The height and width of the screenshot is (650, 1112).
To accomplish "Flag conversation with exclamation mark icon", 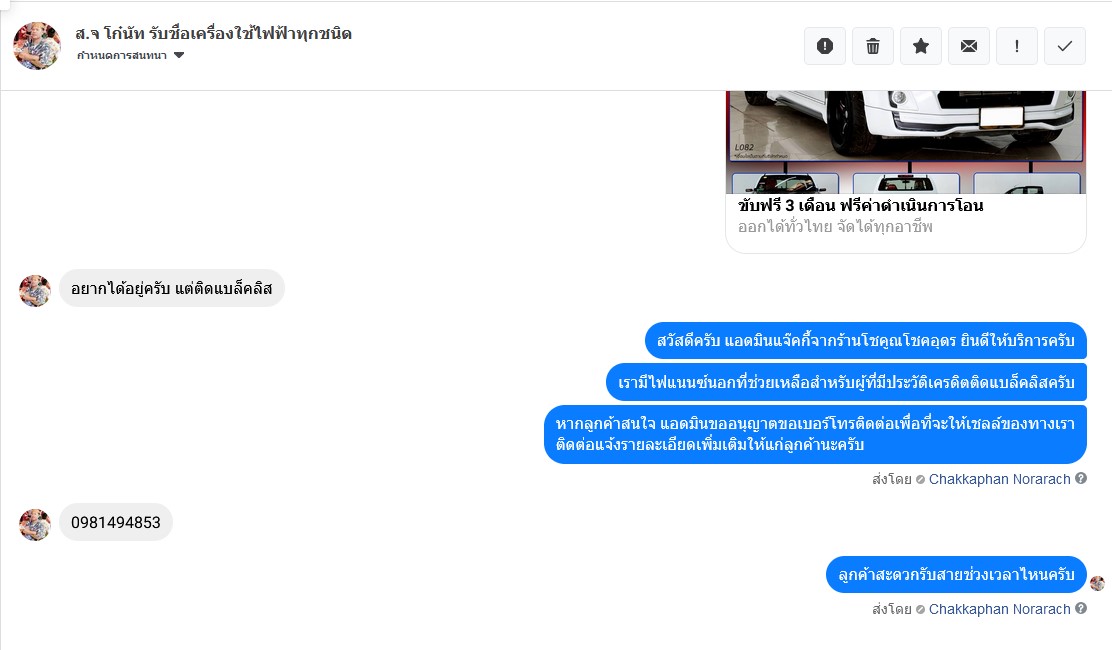I will 1017,46.
